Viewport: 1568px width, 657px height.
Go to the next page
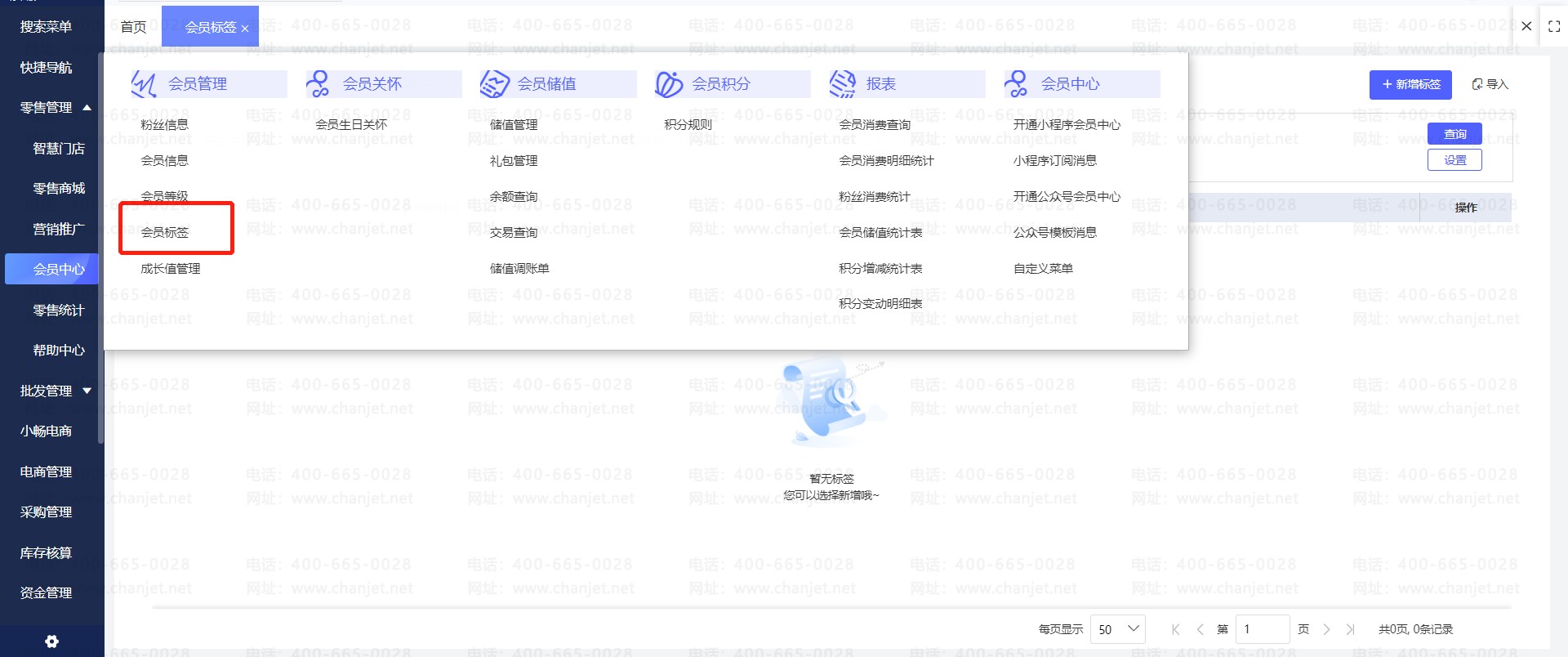click(1326, 629)
